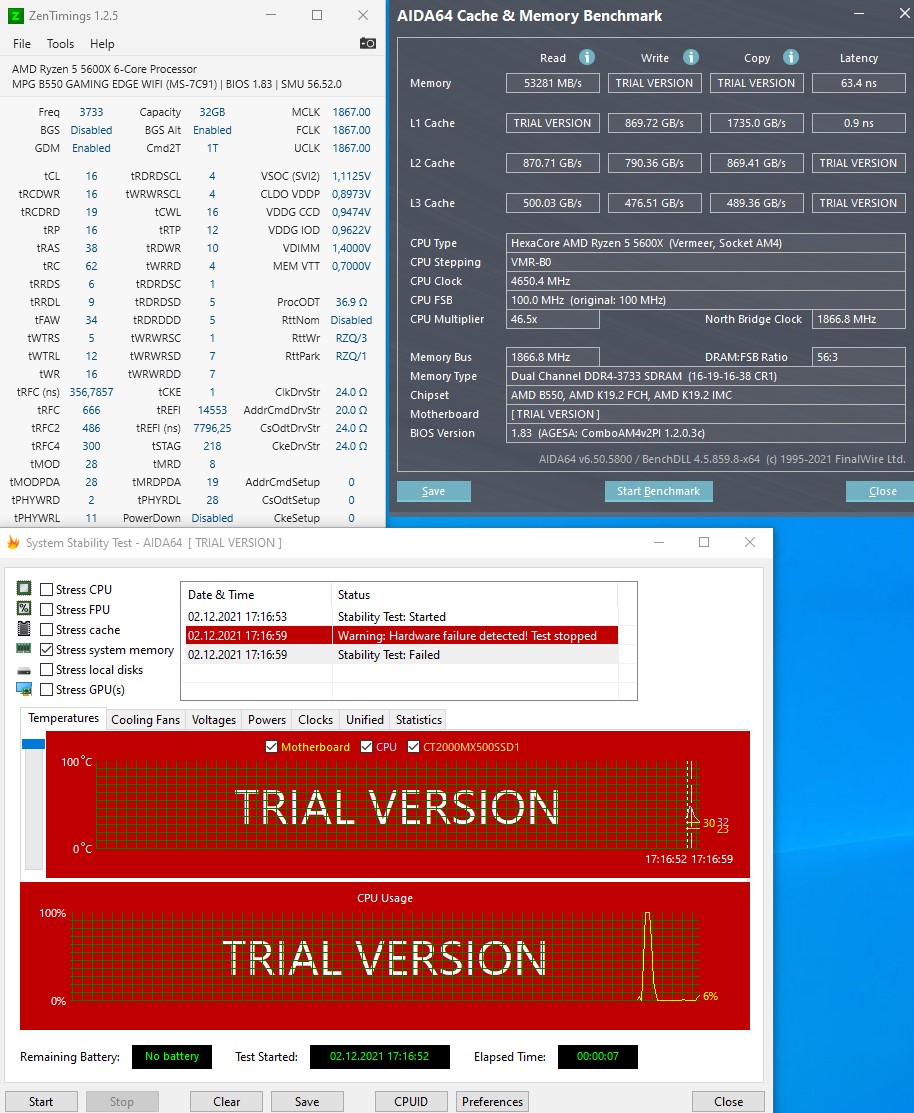Select the 'Stability Test: Started' log row
Viewport: 914px width, 1113px height.
(402, 616)
